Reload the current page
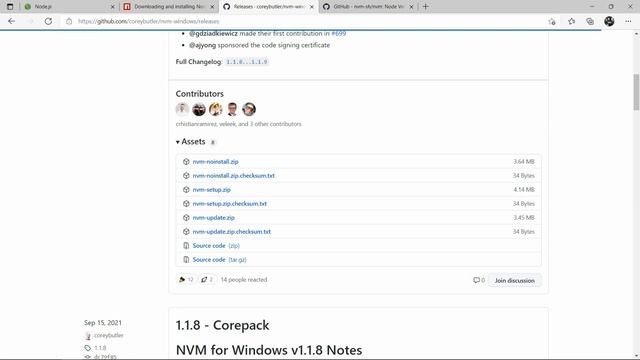 (x=48, y=21)
